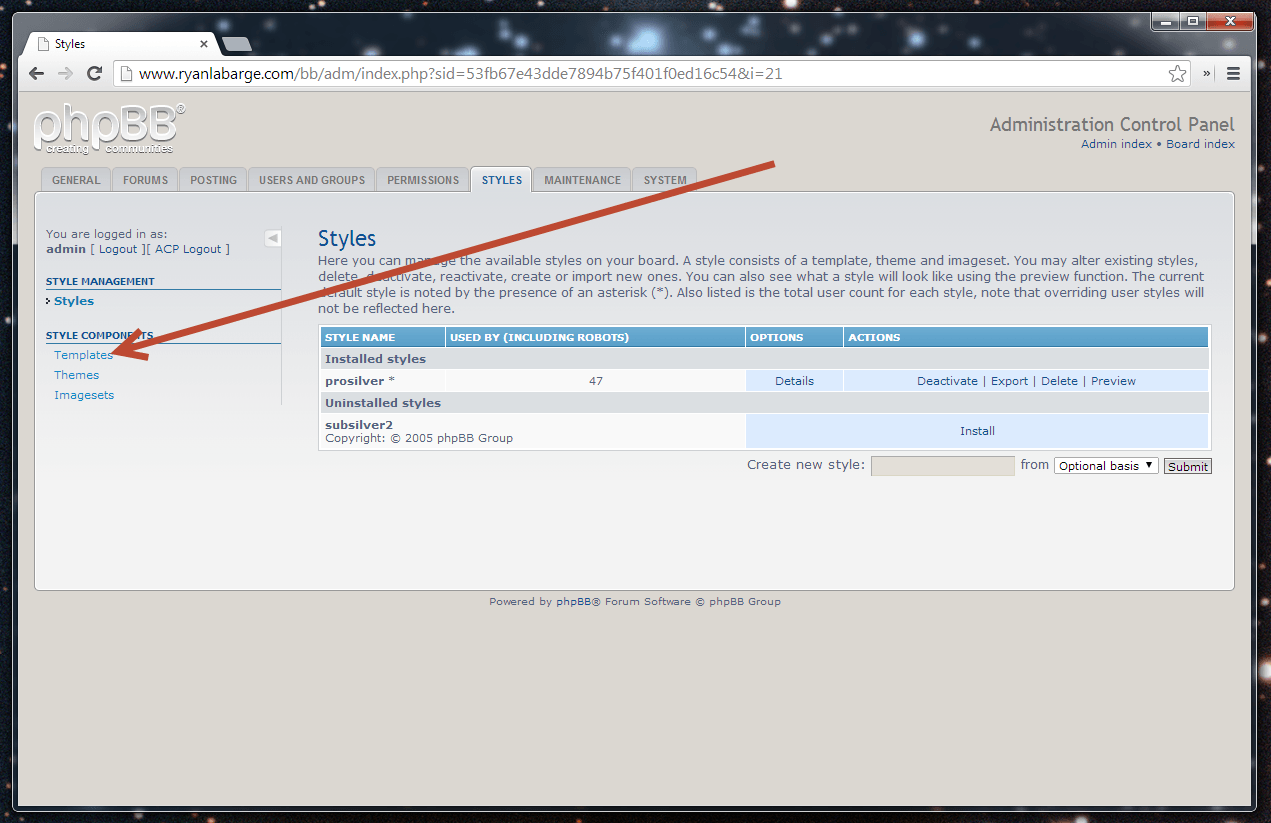Viewport: 1271px width, 823px height.
Task: Switch to the Permissions tab
Action: pos(423,180)
